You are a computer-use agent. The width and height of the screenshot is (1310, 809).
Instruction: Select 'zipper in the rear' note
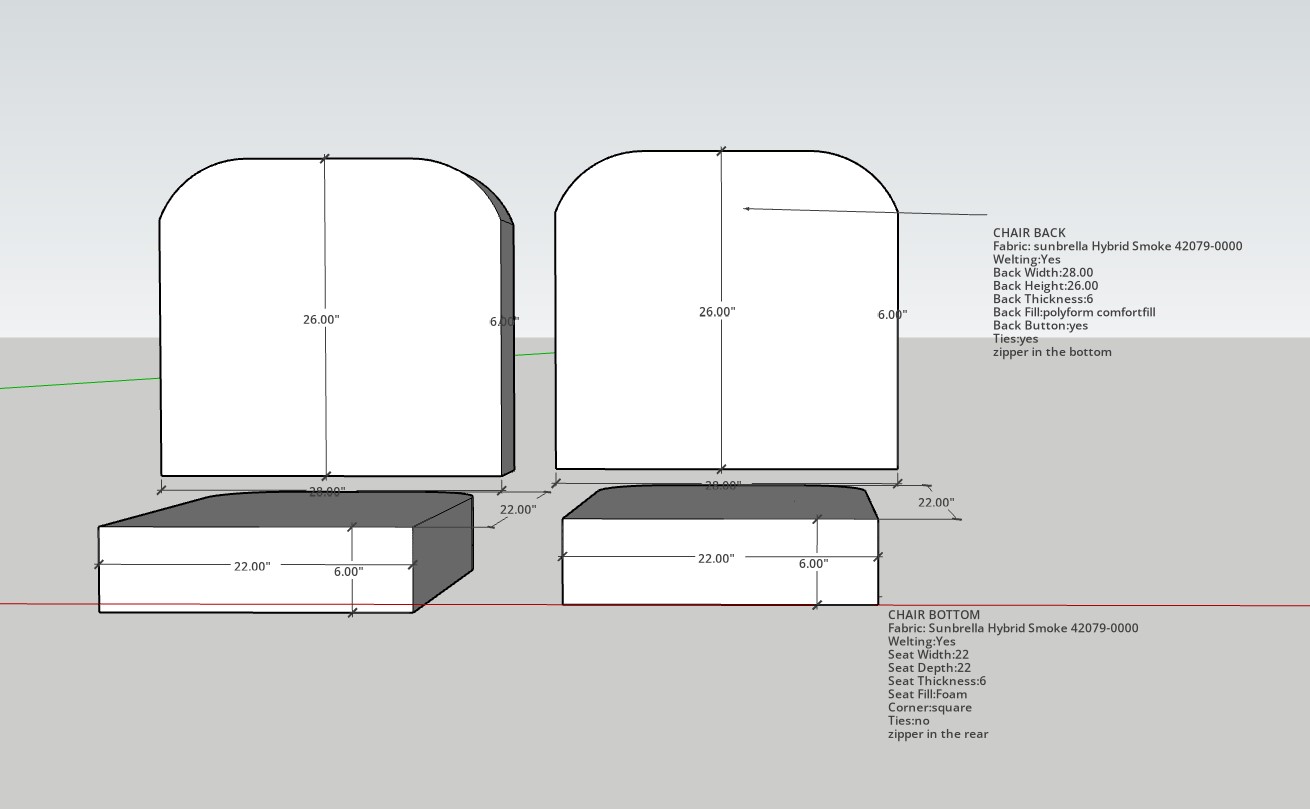coord(938,734)
